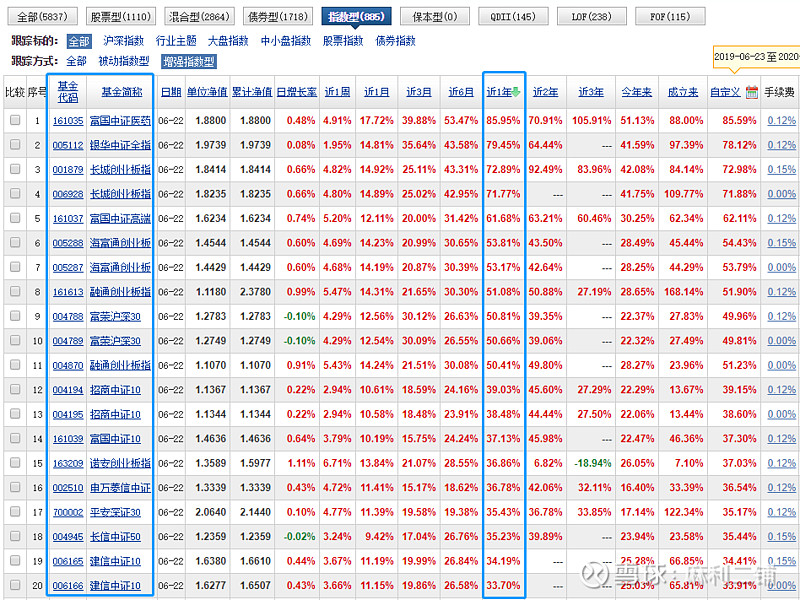
Task: Sort table by 日增长率 column
Action: point(296,92)
